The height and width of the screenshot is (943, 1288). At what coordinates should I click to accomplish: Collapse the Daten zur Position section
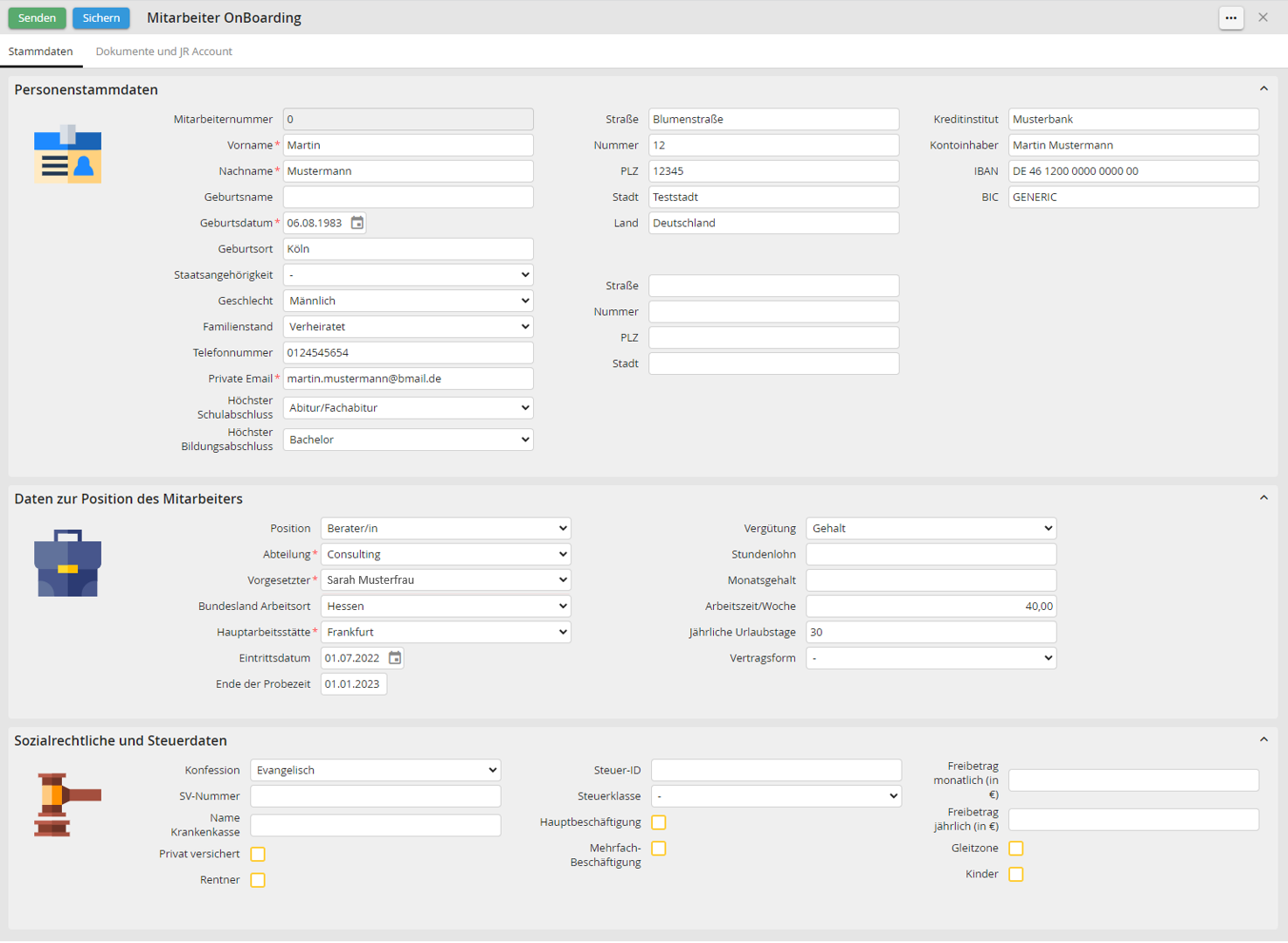click(1263, 498)
